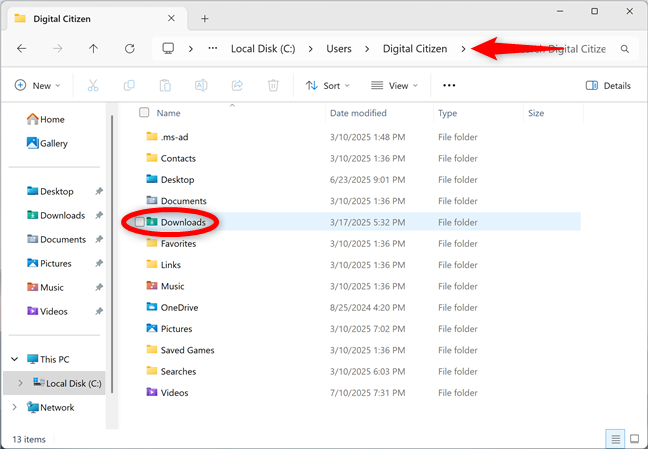This screenshot has height=449, width=648.
Task: Switch to details list view in status bar
Action: click(x=615, y=439)
